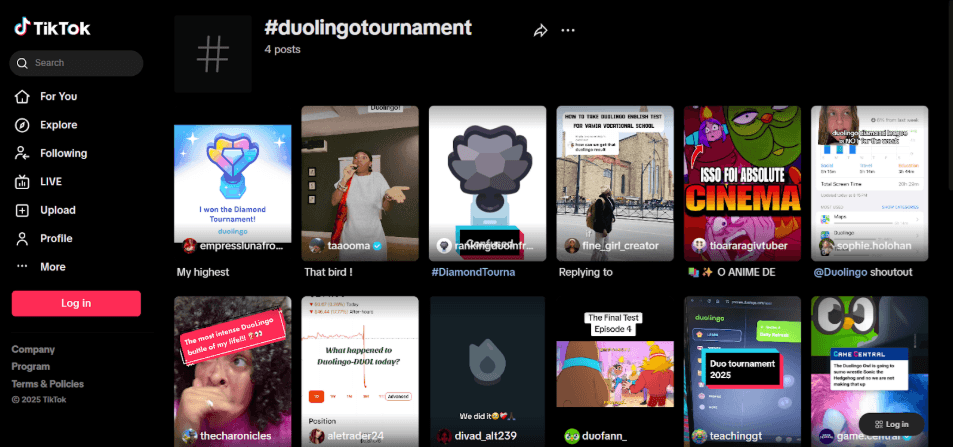Screen dimensions: 953x447
Task: Open the taaooma video thumbnail
Action: pyautogui.click(x=360, y=184)
